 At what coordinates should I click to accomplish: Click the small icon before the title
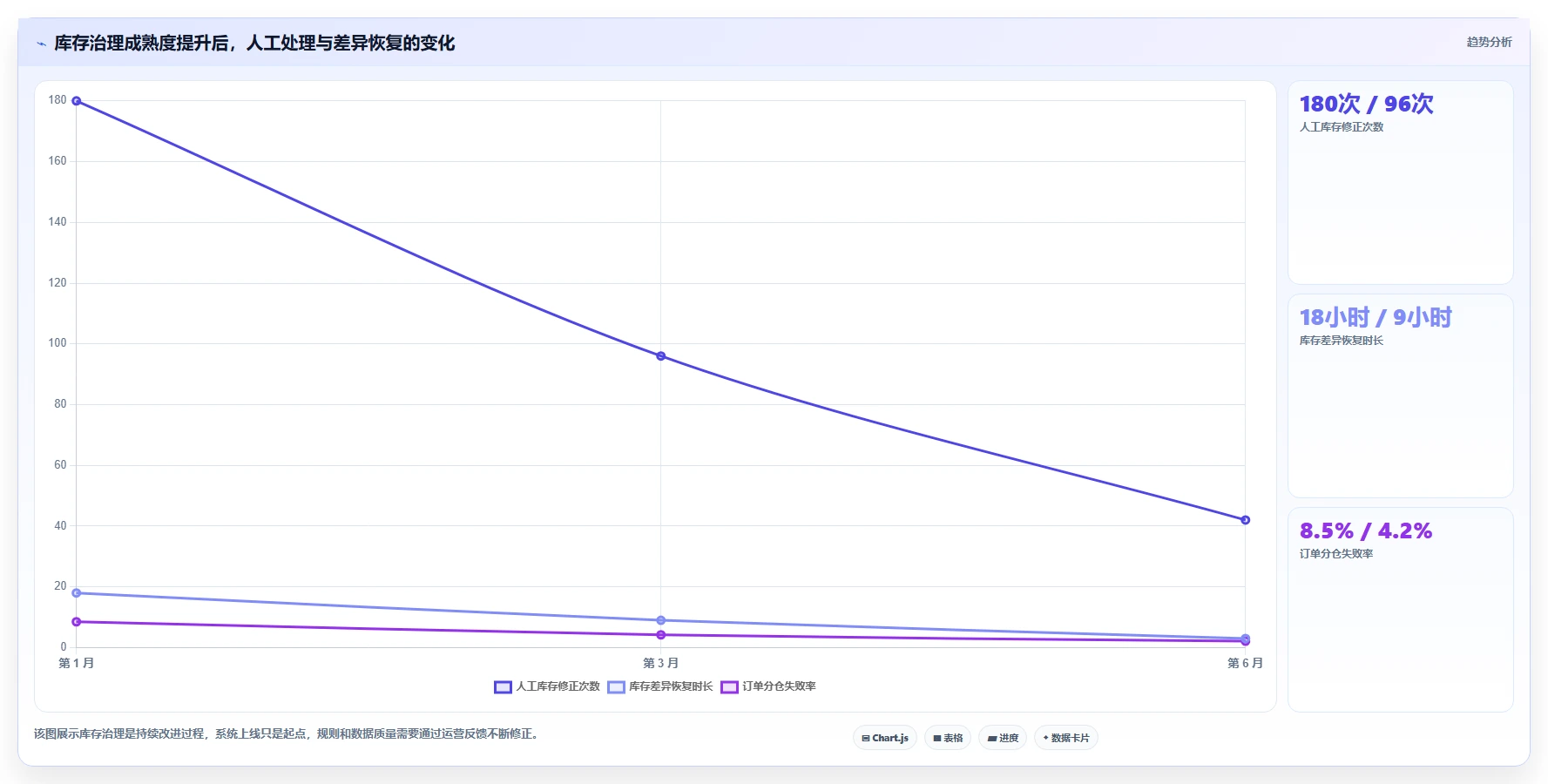point(41,44)
